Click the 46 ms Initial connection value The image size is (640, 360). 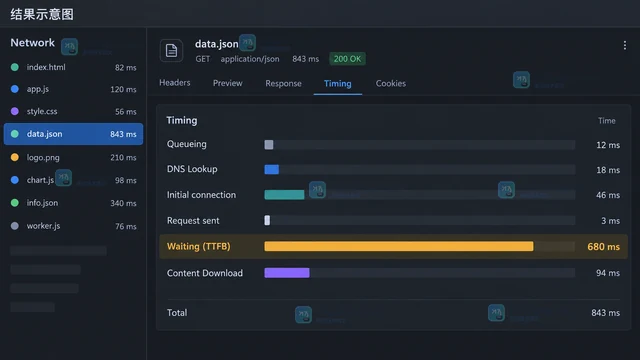tap(608, 195)
